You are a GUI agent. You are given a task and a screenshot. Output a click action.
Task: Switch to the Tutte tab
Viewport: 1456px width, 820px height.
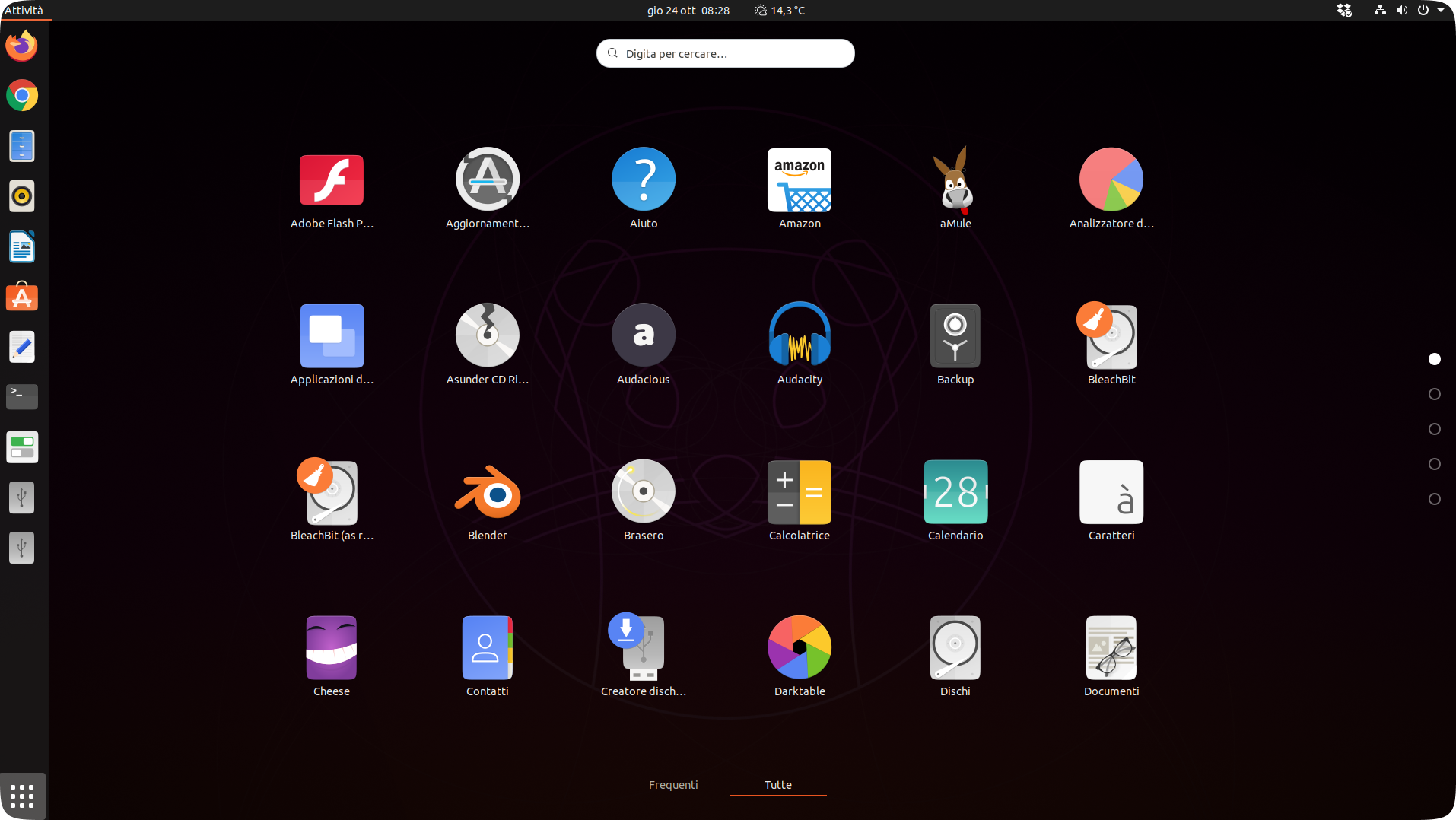click(x=778, y=785)
